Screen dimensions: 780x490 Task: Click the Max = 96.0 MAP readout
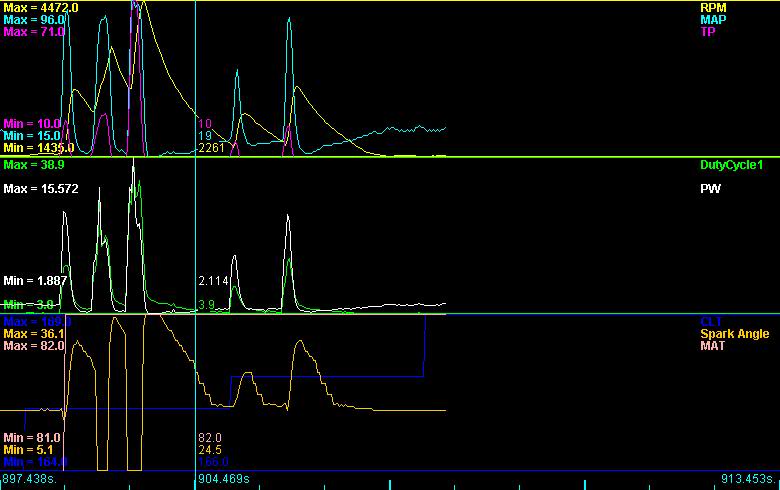[34, 20]
